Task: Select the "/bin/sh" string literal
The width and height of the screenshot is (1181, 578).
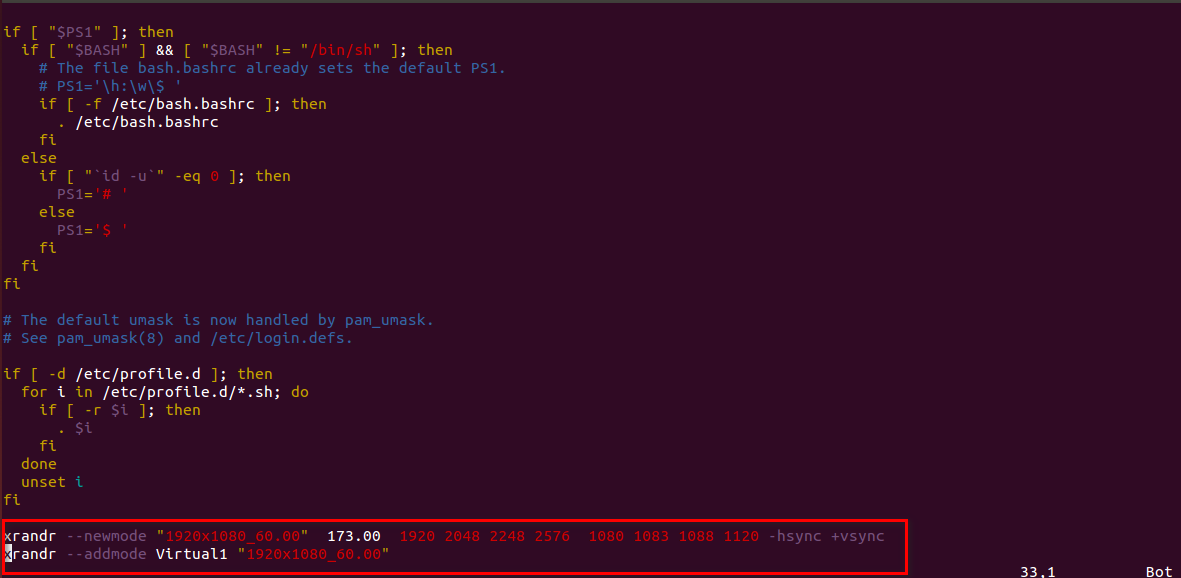Action: (x=332, y=49)
